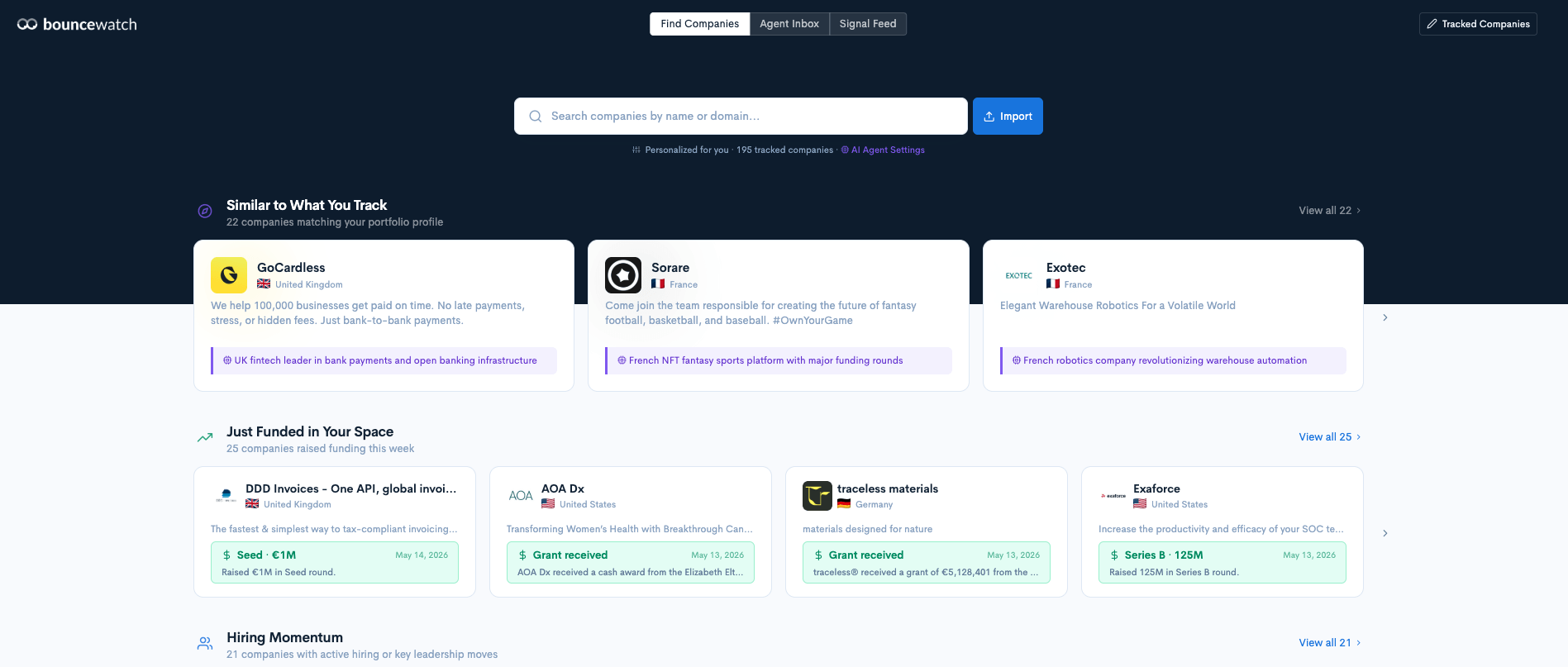Open the Exaforce company name
The image size is (1568, 667).
(x=1156, y=488)
